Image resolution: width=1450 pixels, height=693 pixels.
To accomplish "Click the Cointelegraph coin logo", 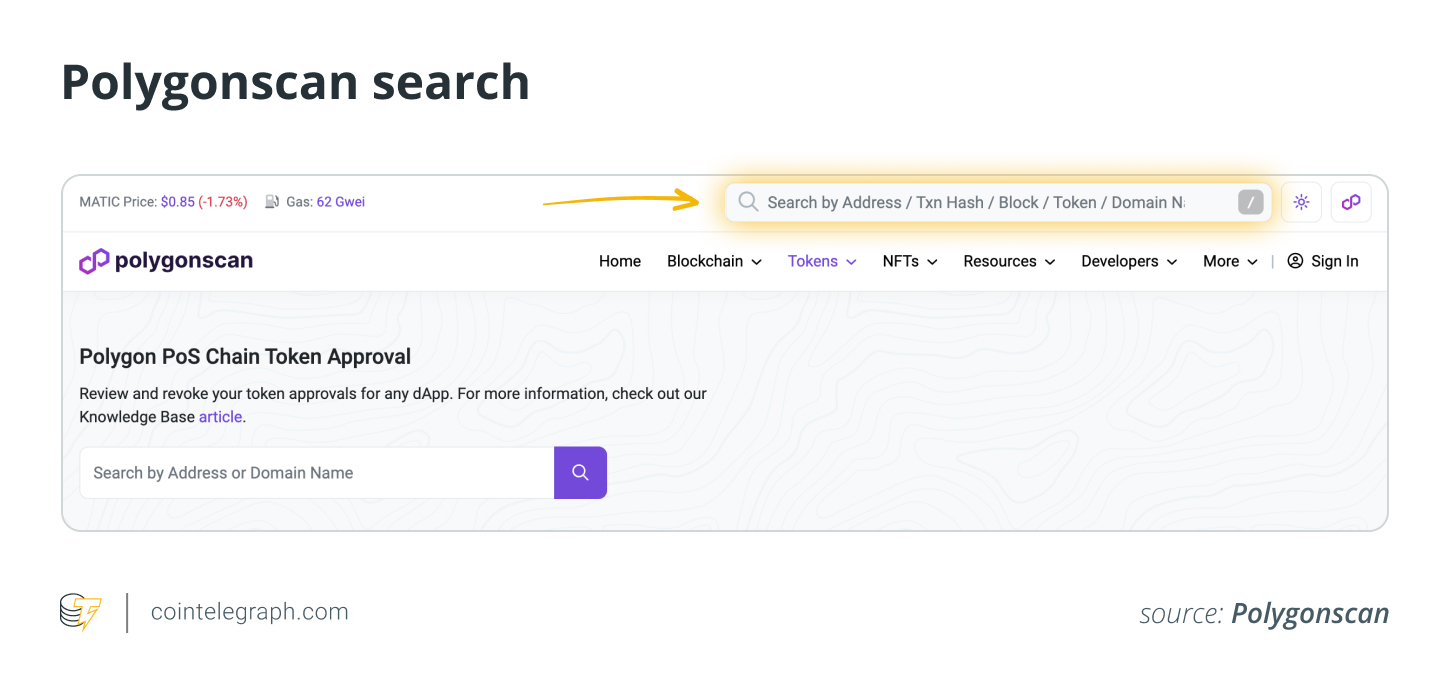I will [80, 612].
